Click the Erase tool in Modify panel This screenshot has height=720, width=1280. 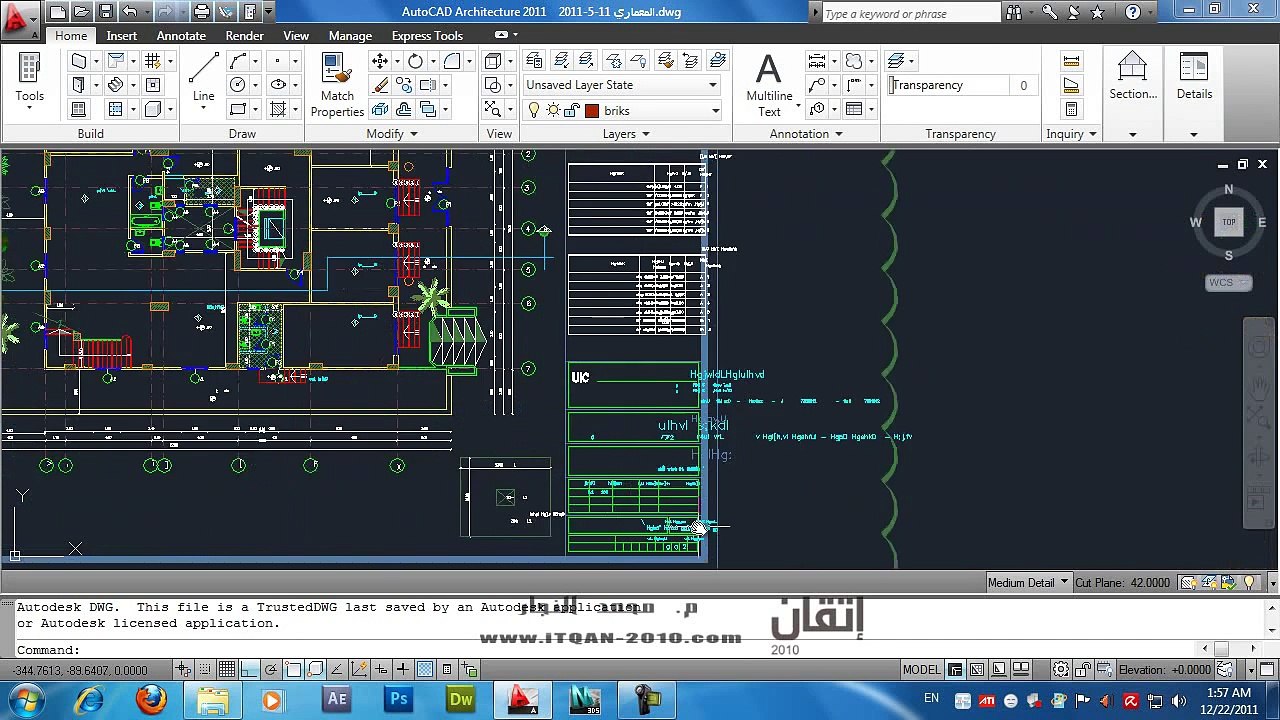[380, 85]
